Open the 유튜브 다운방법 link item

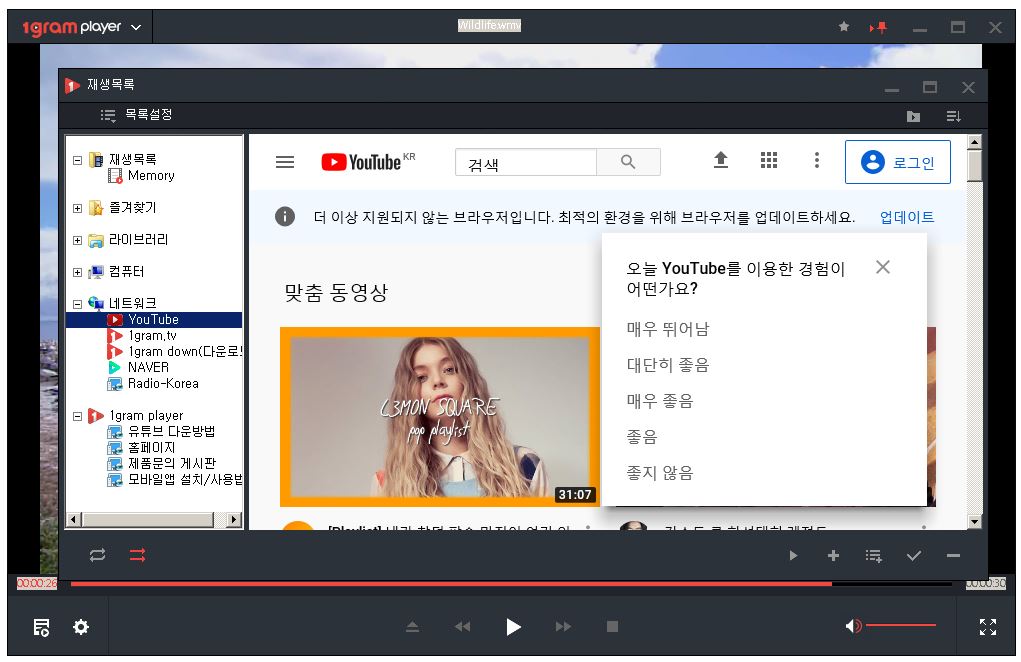tap(171, 432)
